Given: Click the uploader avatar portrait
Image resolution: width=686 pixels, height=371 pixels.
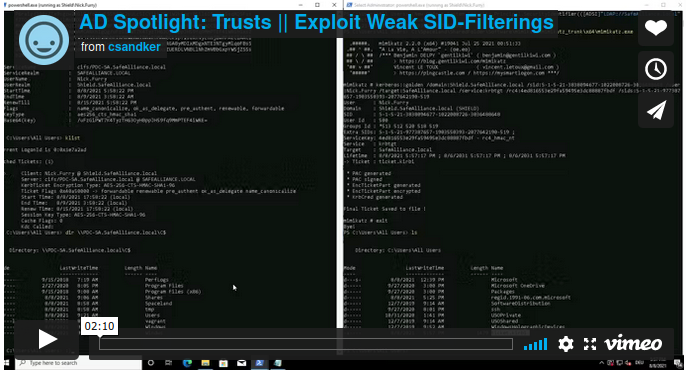Looking at the screenshot, I should pyautogui.click(x=44, y=40).
